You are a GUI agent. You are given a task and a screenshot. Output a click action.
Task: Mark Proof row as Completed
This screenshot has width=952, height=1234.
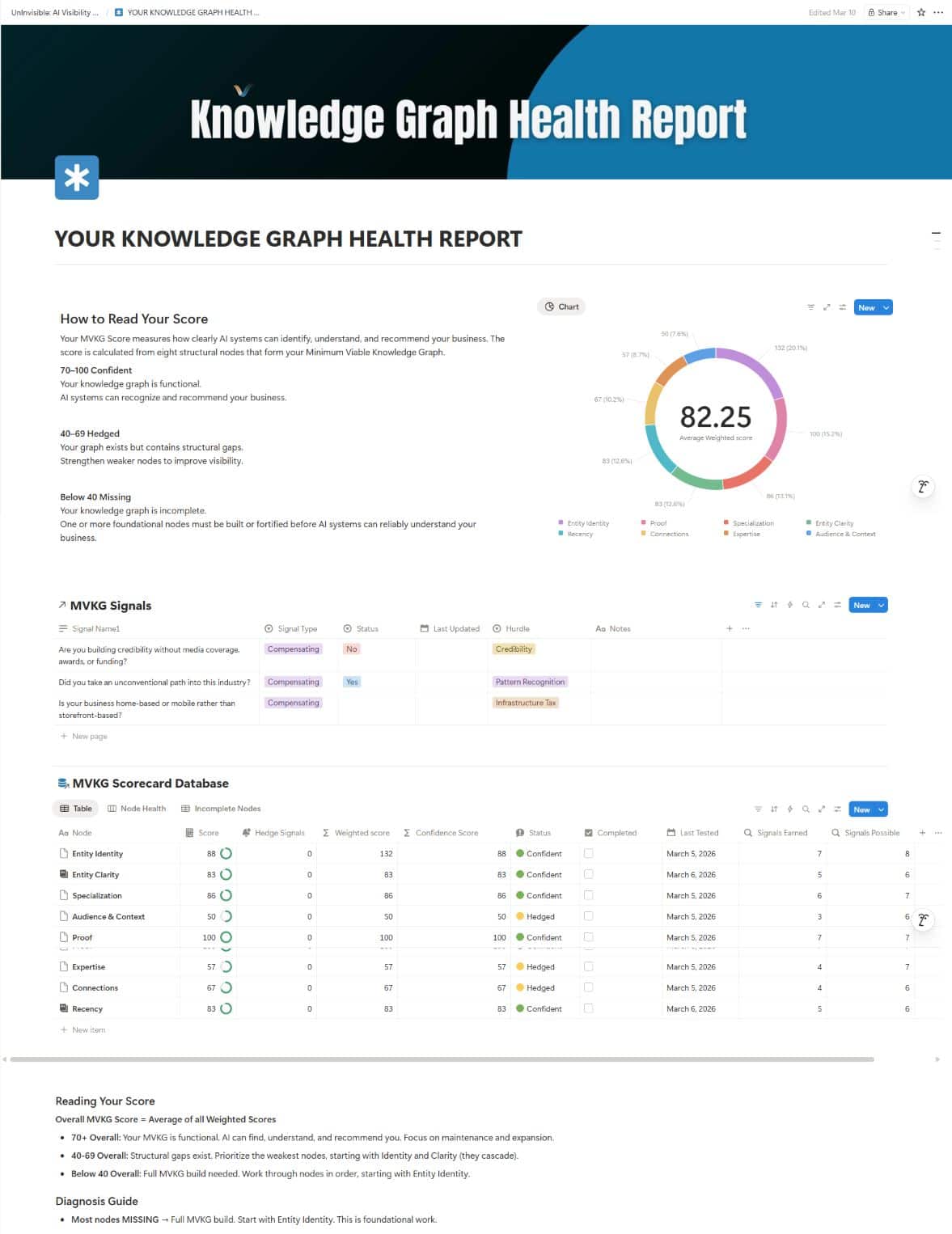590,937
